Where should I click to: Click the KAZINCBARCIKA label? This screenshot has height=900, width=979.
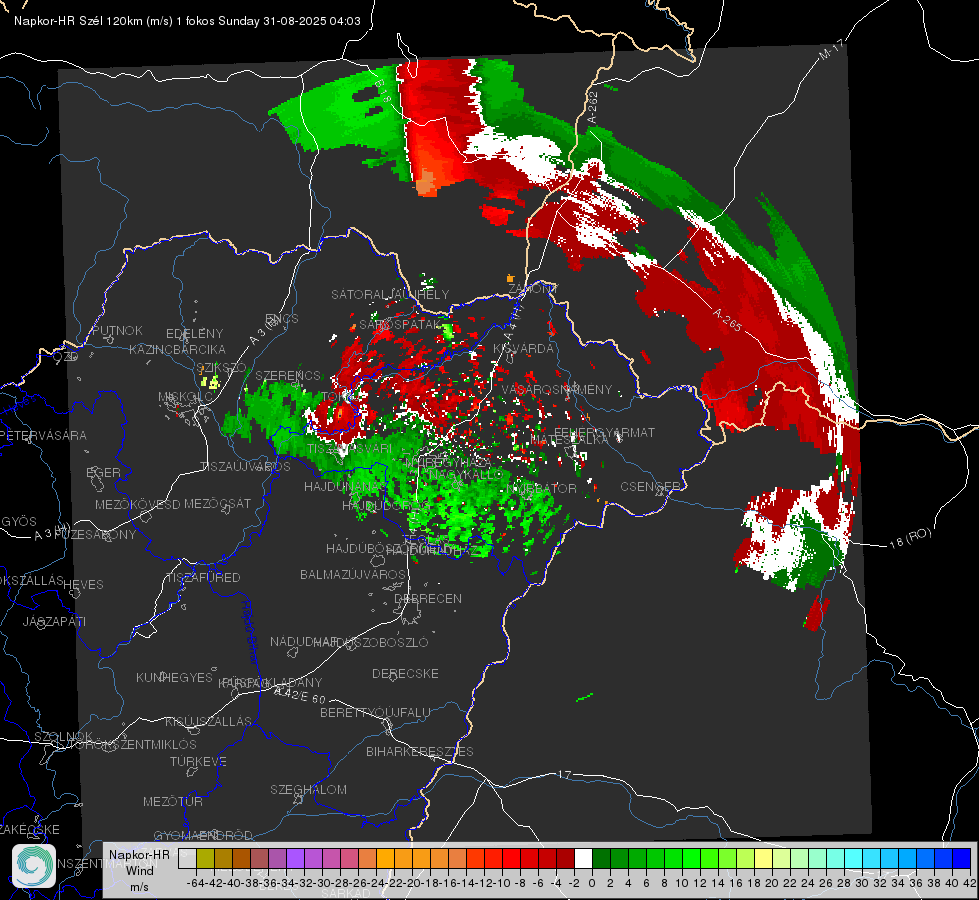(x=177, y=350)
